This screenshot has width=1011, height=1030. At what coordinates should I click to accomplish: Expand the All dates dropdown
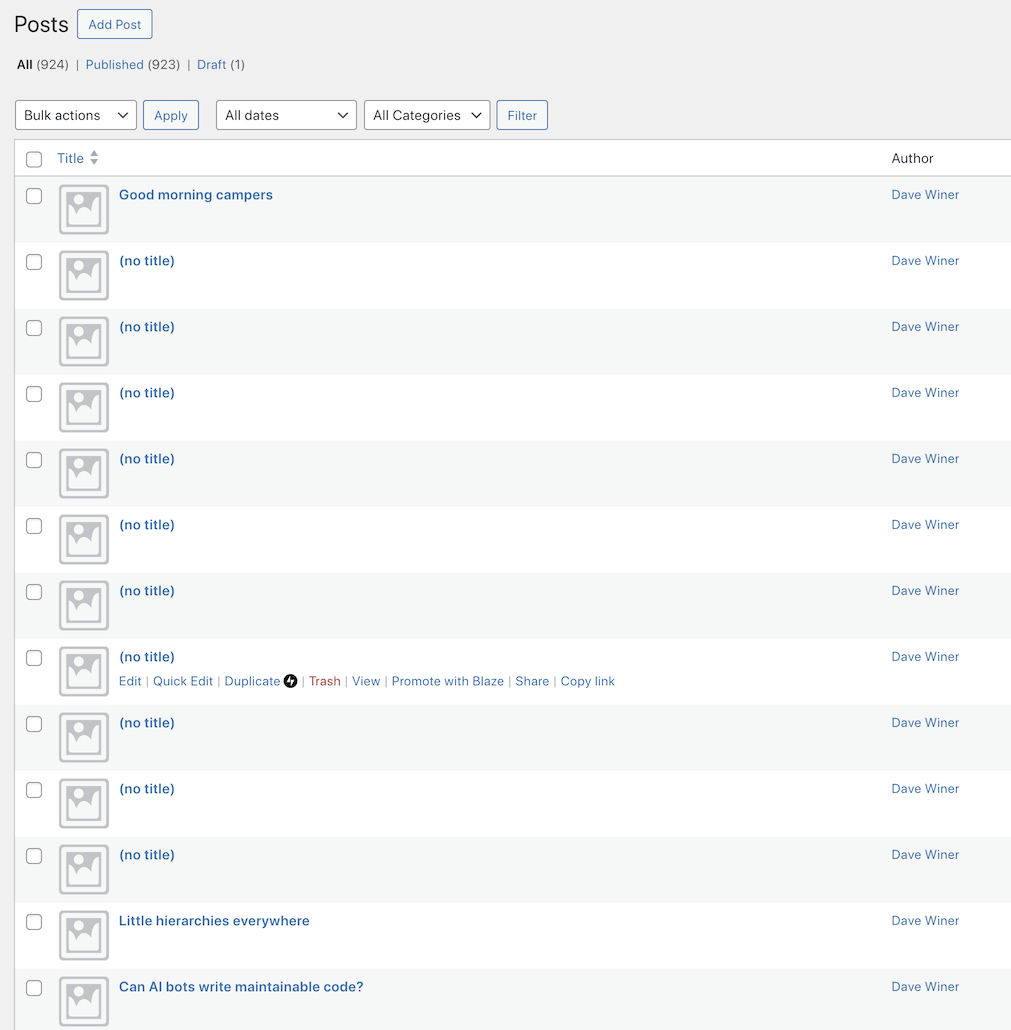[286, 115]
